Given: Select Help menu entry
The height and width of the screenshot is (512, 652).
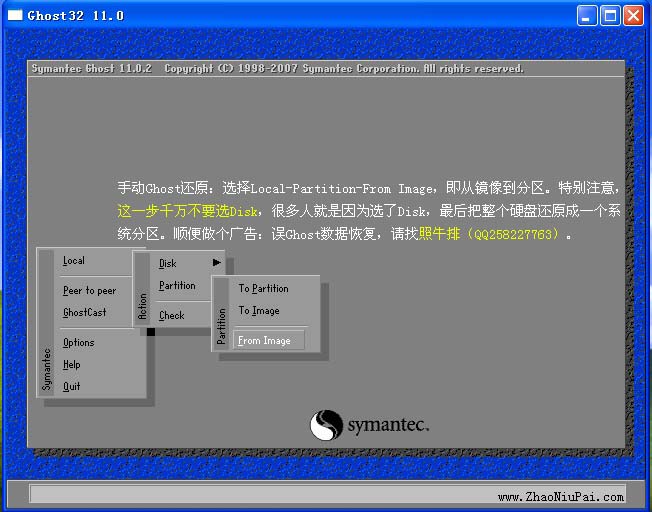Looking at the screenshot, I should (x=72, y=364).
